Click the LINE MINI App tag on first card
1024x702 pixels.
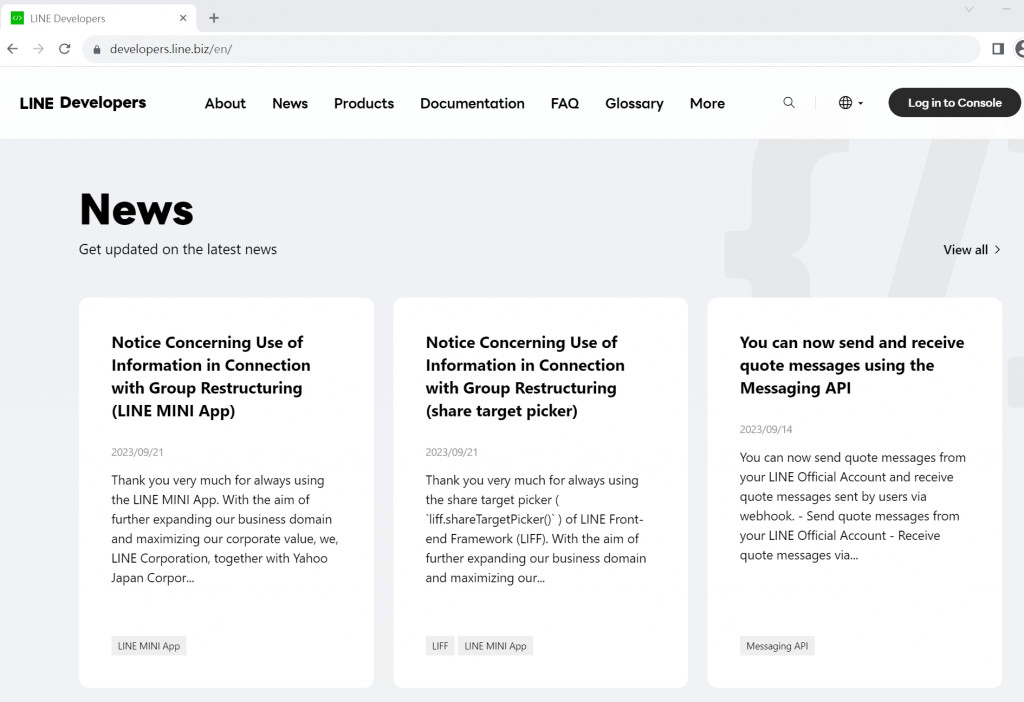point(149,646)
